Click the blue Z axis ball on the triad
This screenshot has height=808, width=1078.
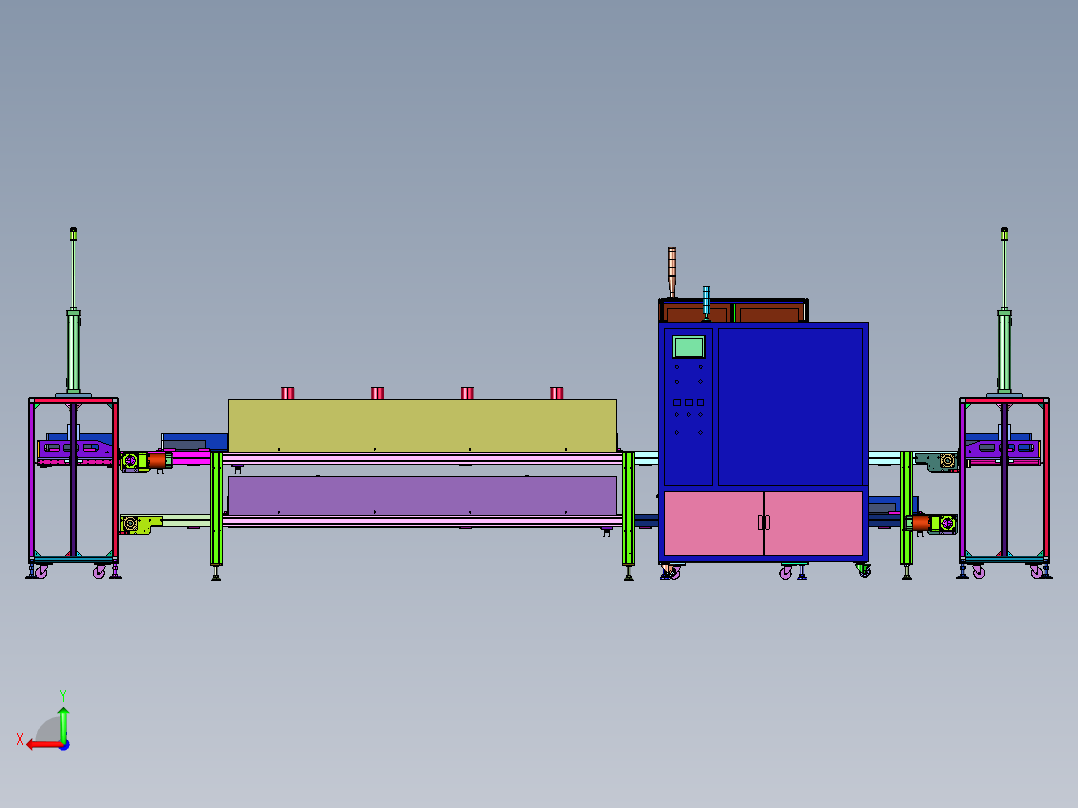tap(64, 745)
